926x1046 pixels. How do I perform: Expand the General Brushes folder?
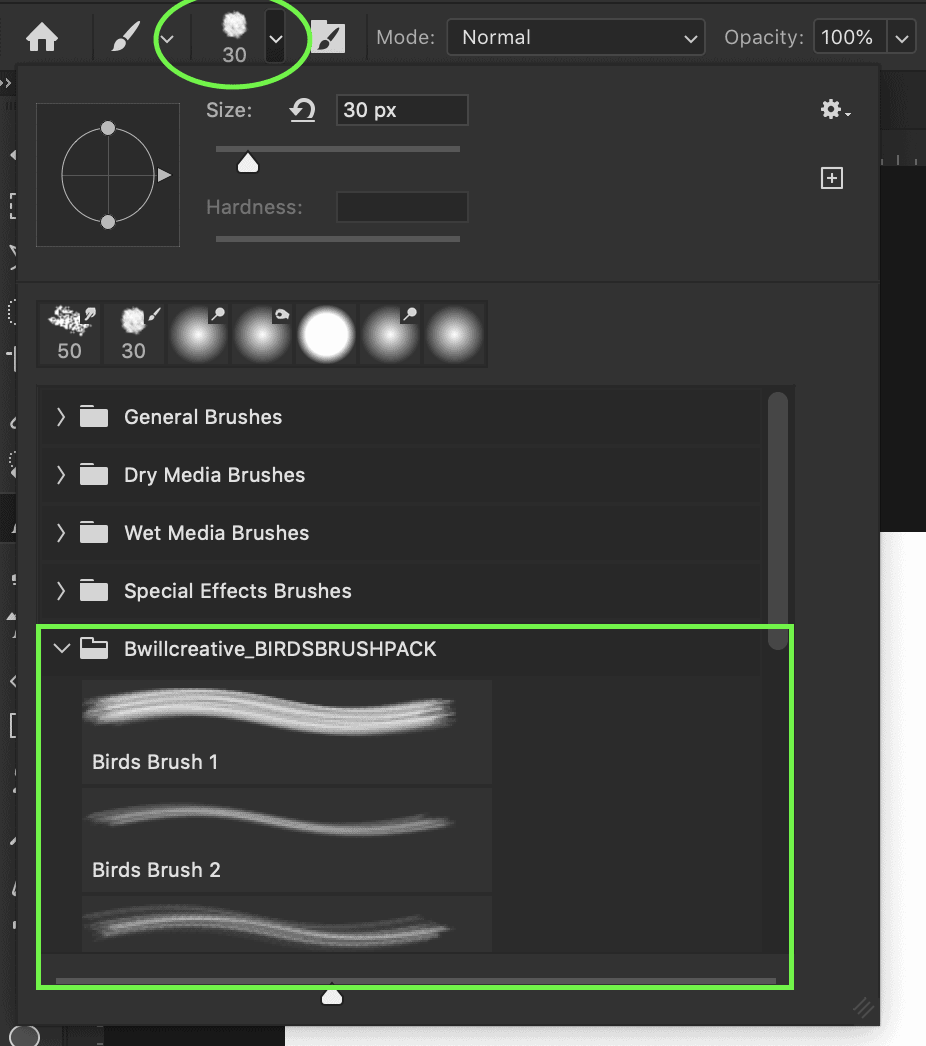[x=61, y=416]
